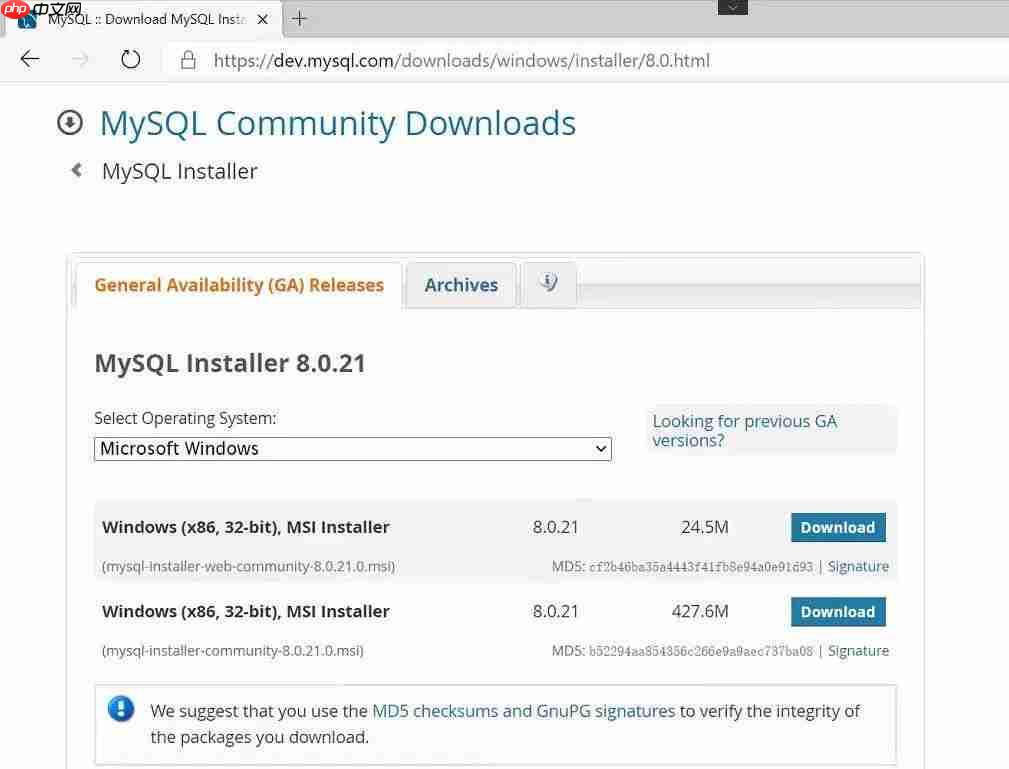
Task: Click the download circle icon beside MySQL Community Downloads
Action: pyautogui.click(x=69, y=122)
